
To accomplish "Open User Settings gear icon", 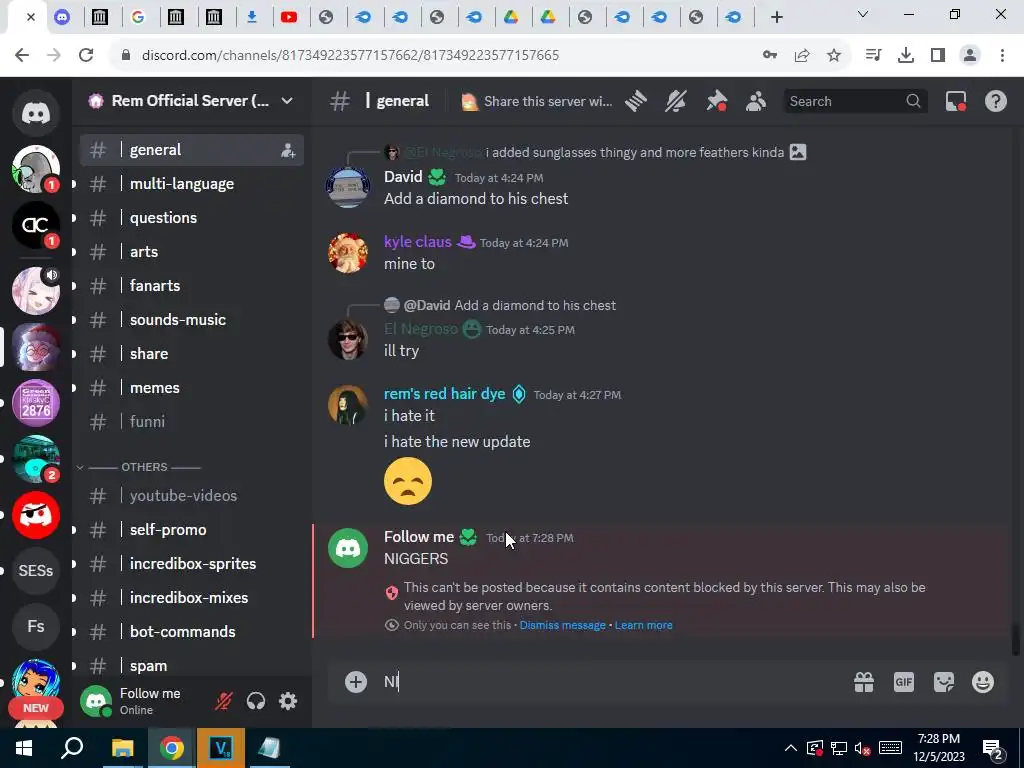I will click(x=288, y=701).
